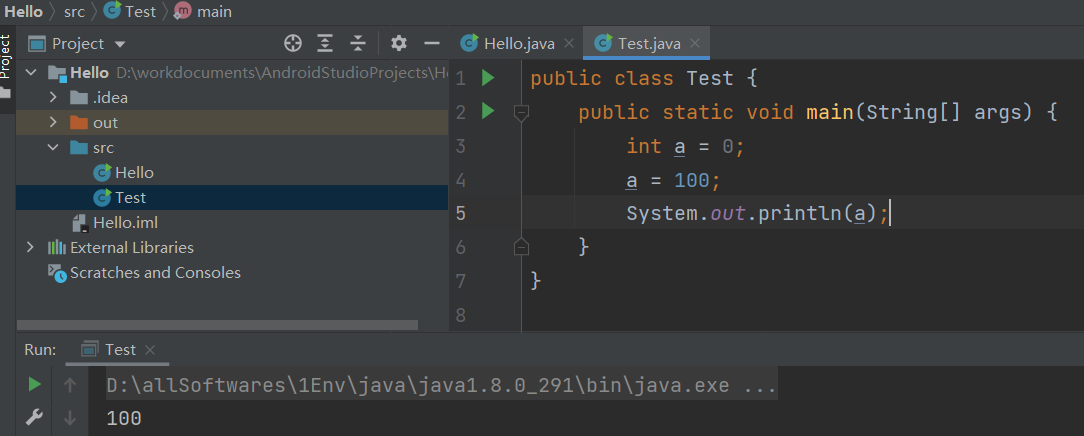Place cursor on 'a = 100;' line
1084x436 pixels.
click(x=673, y=180)
